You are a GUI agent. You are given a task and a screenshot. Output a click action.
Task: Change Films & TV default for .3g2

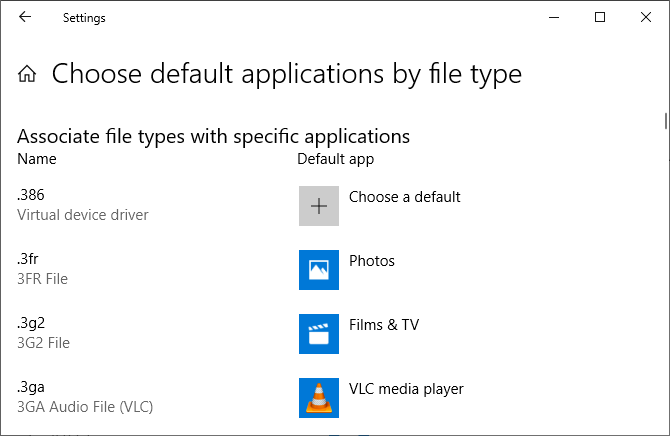(383, 325)
